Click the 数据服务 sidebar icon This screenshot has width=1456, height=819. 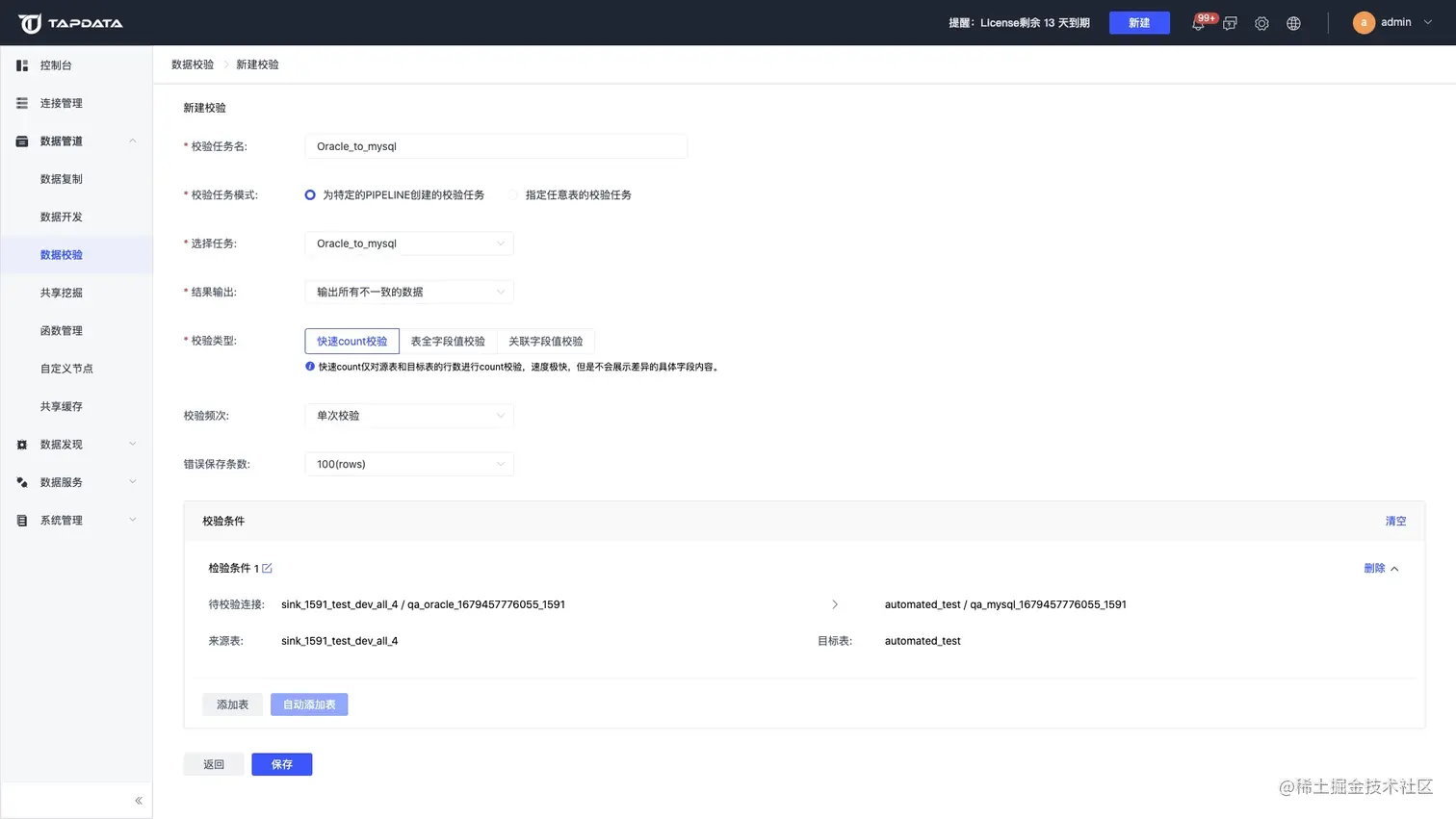[x=22, y=482]
